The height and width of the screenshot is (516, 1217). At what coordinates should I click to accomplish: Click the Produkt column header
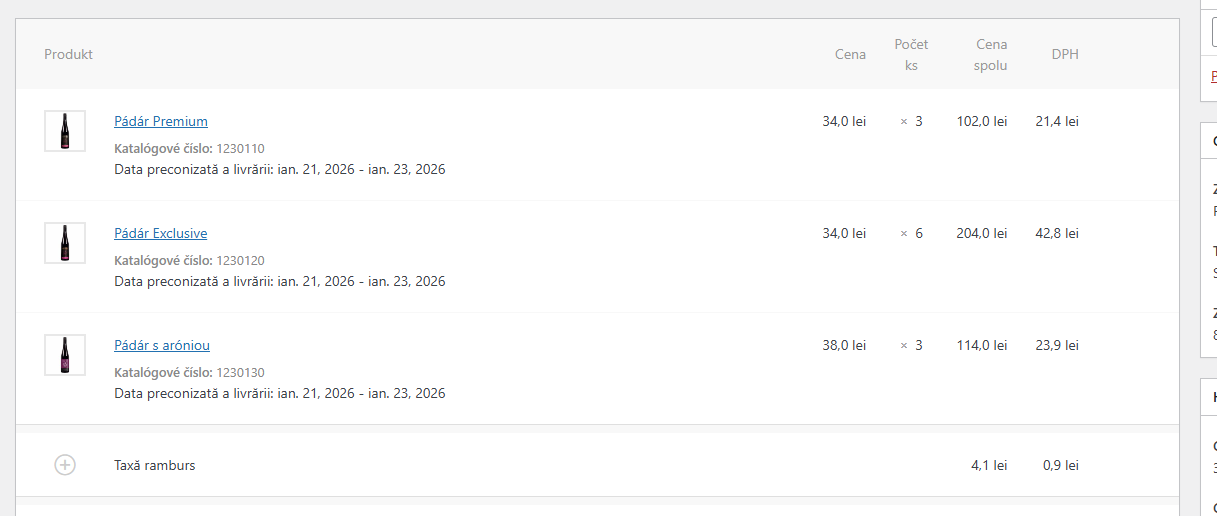click(68, 54)
